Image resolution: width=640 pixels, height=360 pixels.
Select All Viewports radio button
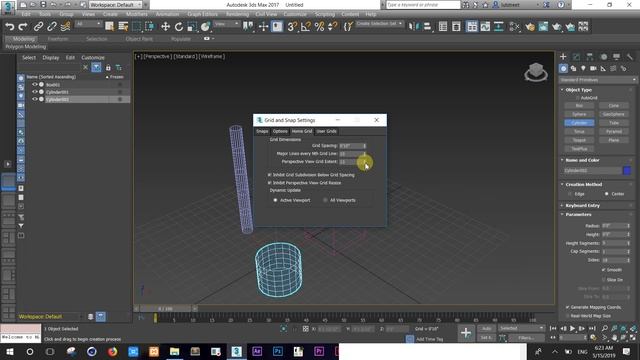coord(325,200)
